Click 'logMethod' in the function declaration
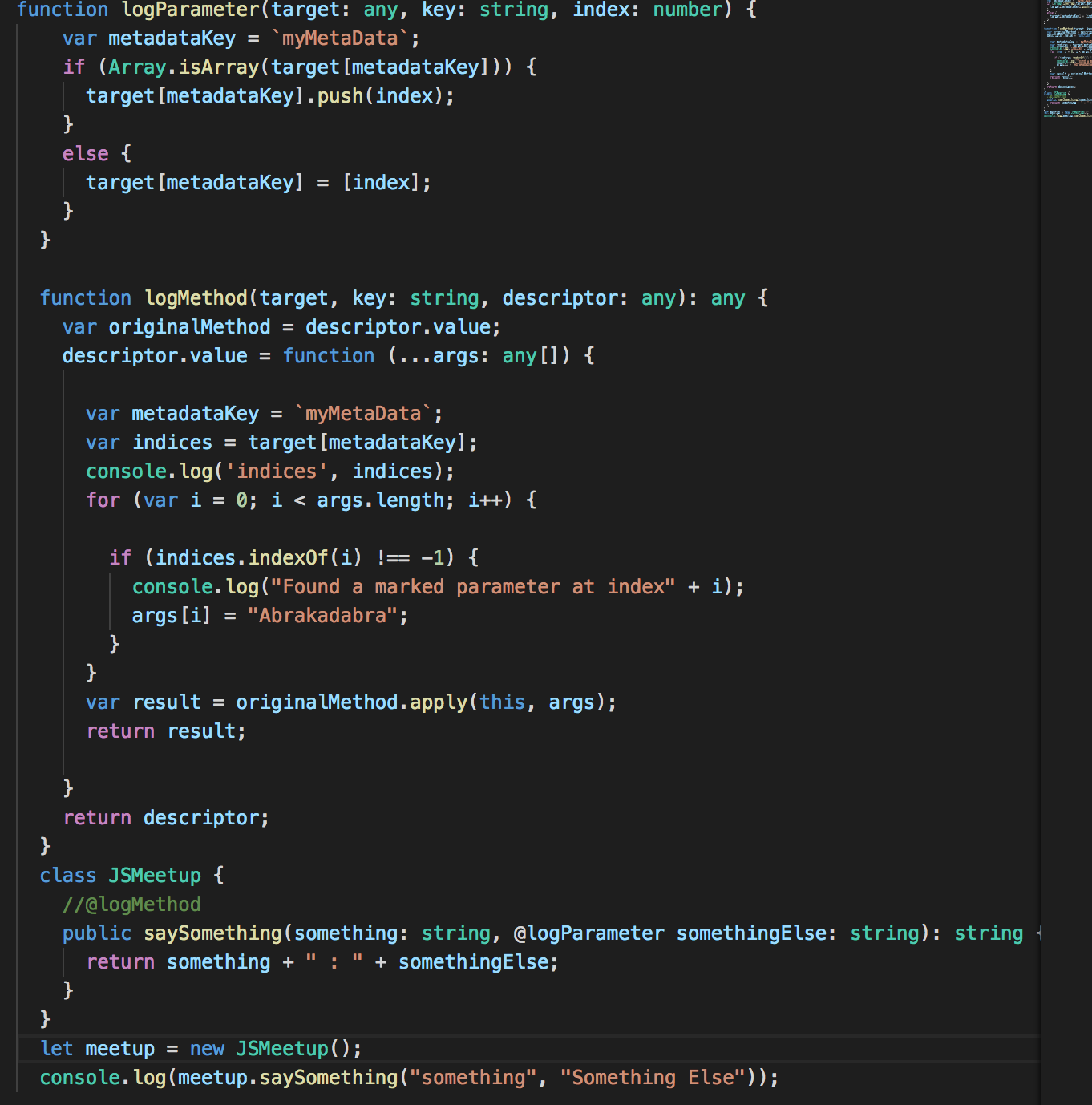This screenshot has height=1105, width=1092. (196, 298)
